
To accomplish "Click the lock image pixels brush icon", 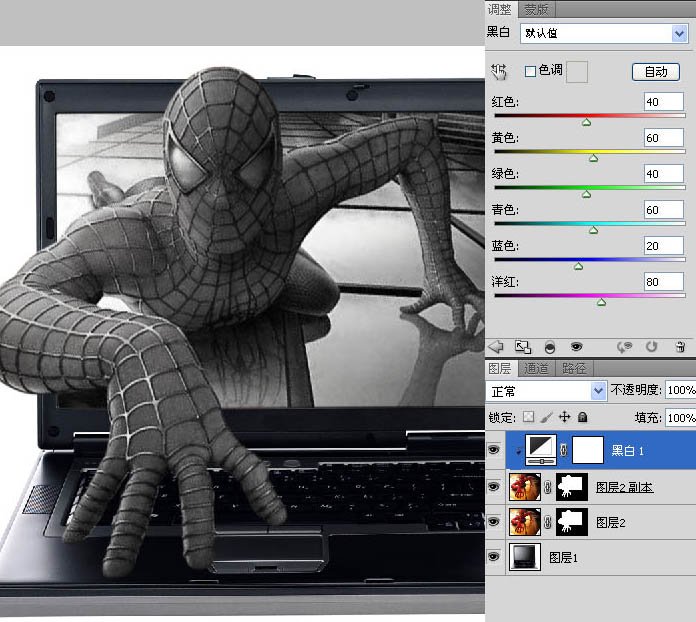I will [546, 417].
